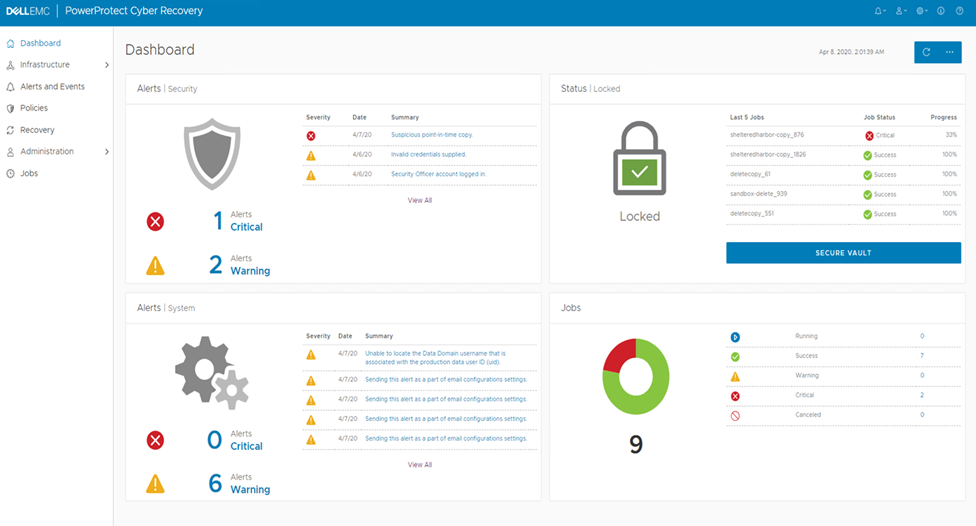Open Alerts and Events in sidebar

pos(52,87)
